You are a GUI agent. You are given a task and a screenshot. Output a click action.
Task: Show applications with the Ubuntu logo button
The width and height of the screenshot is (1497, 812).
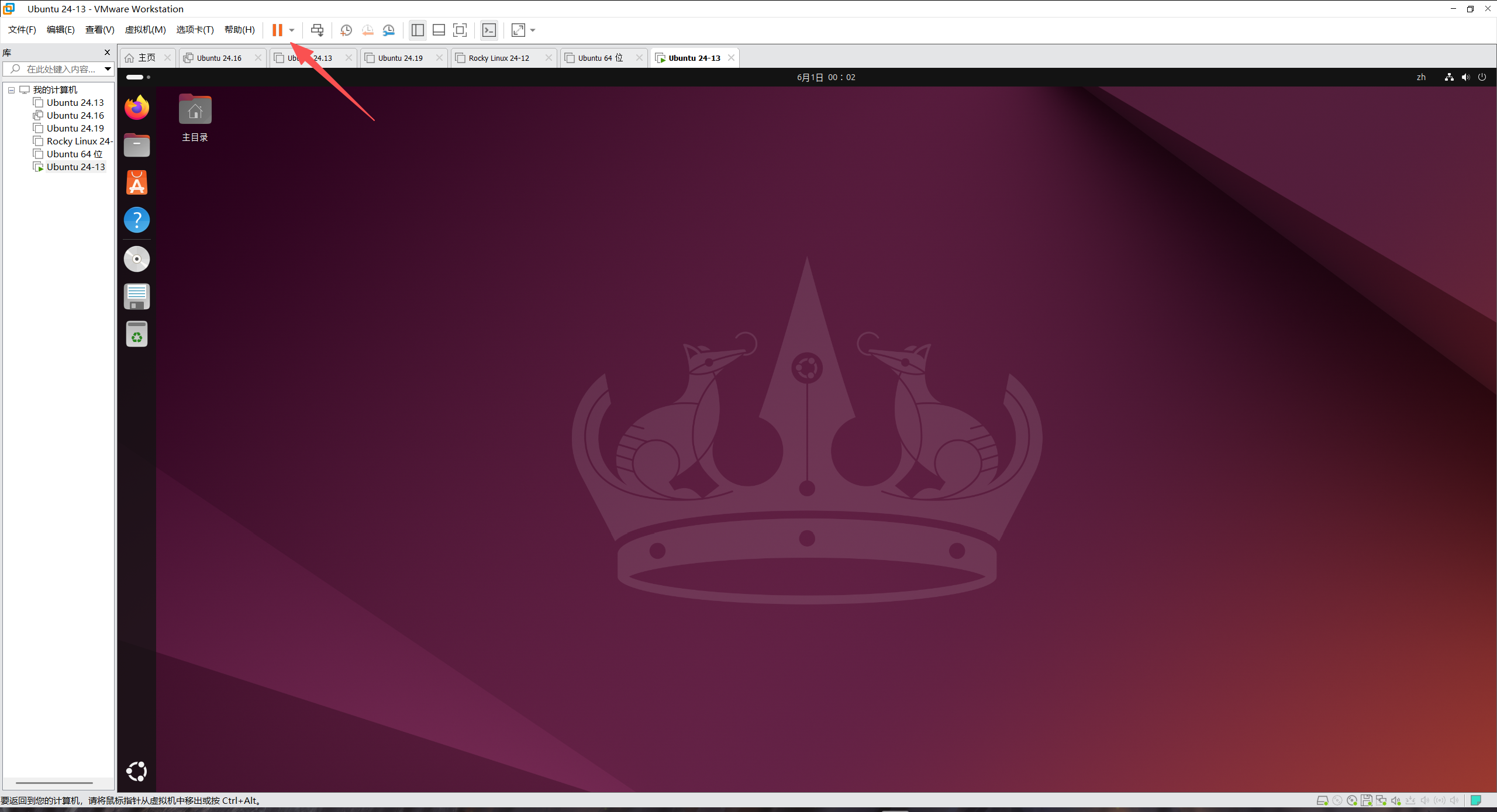point(137,772)
